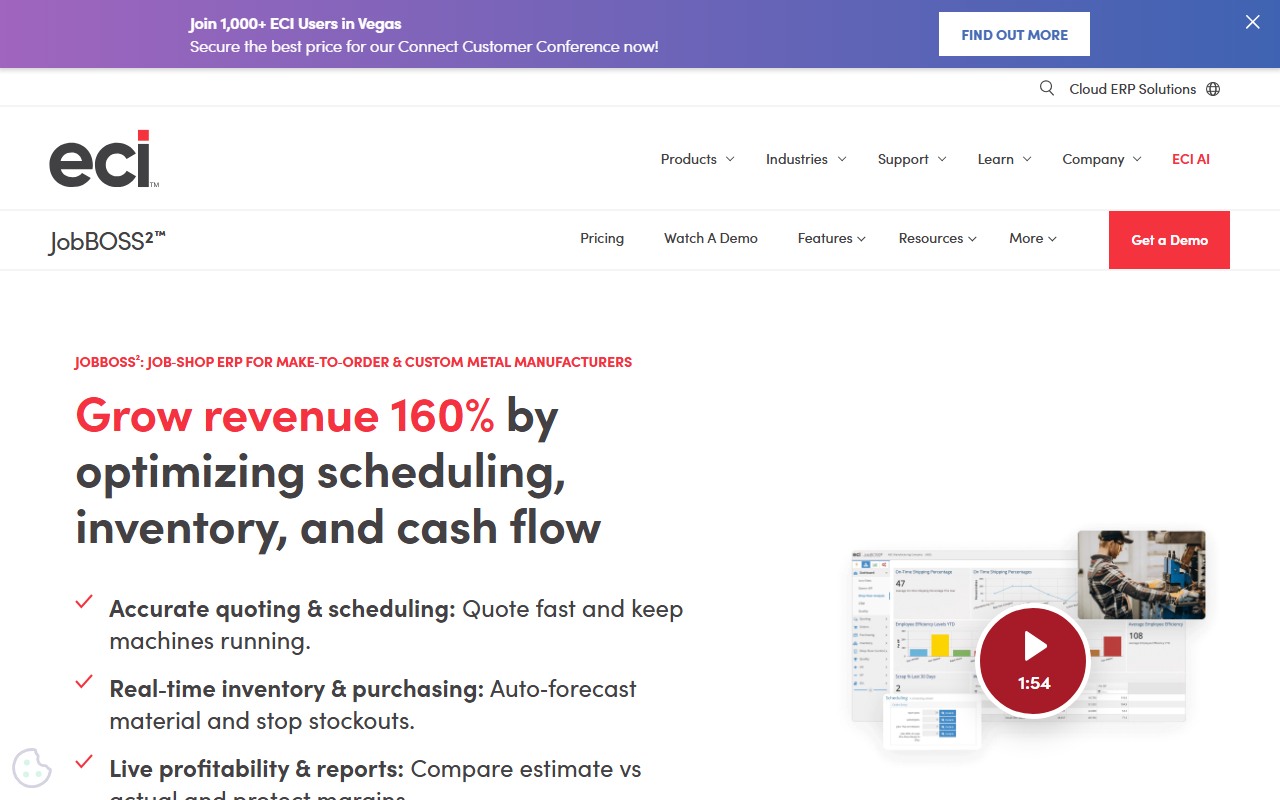Open the Features submenu
The width and height of the screenshot is (1280, 800).
825,238
